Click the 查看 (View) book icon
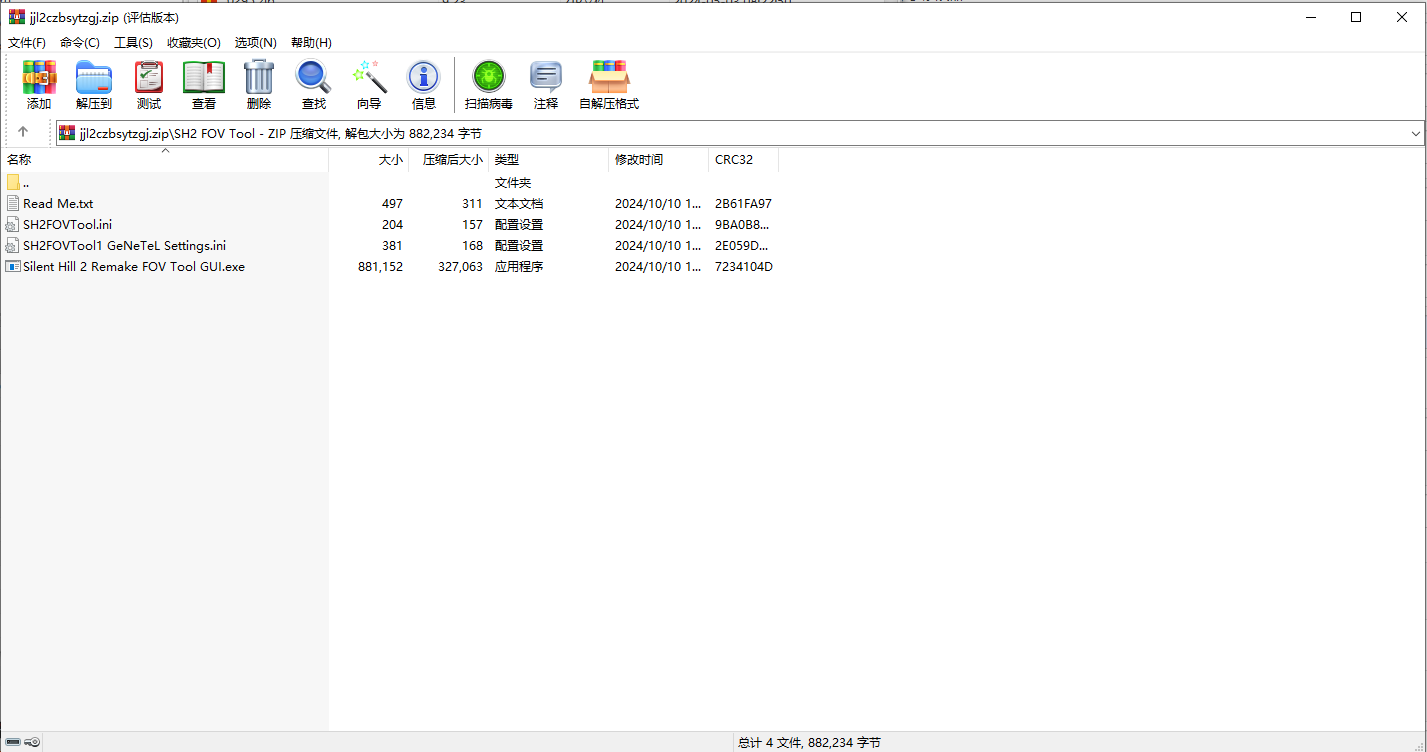This screenshot has width=1427, height=752. pos(204,77)
